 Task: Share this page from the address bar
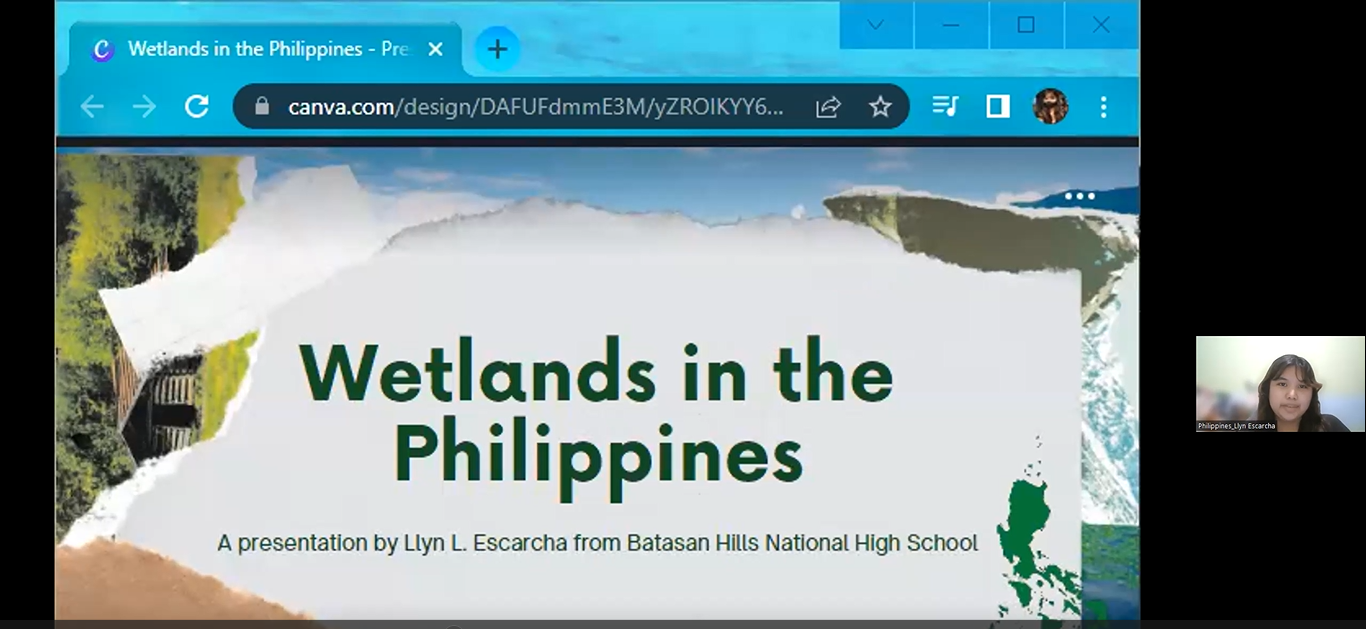pyautogui.click(x=828, y=107)
